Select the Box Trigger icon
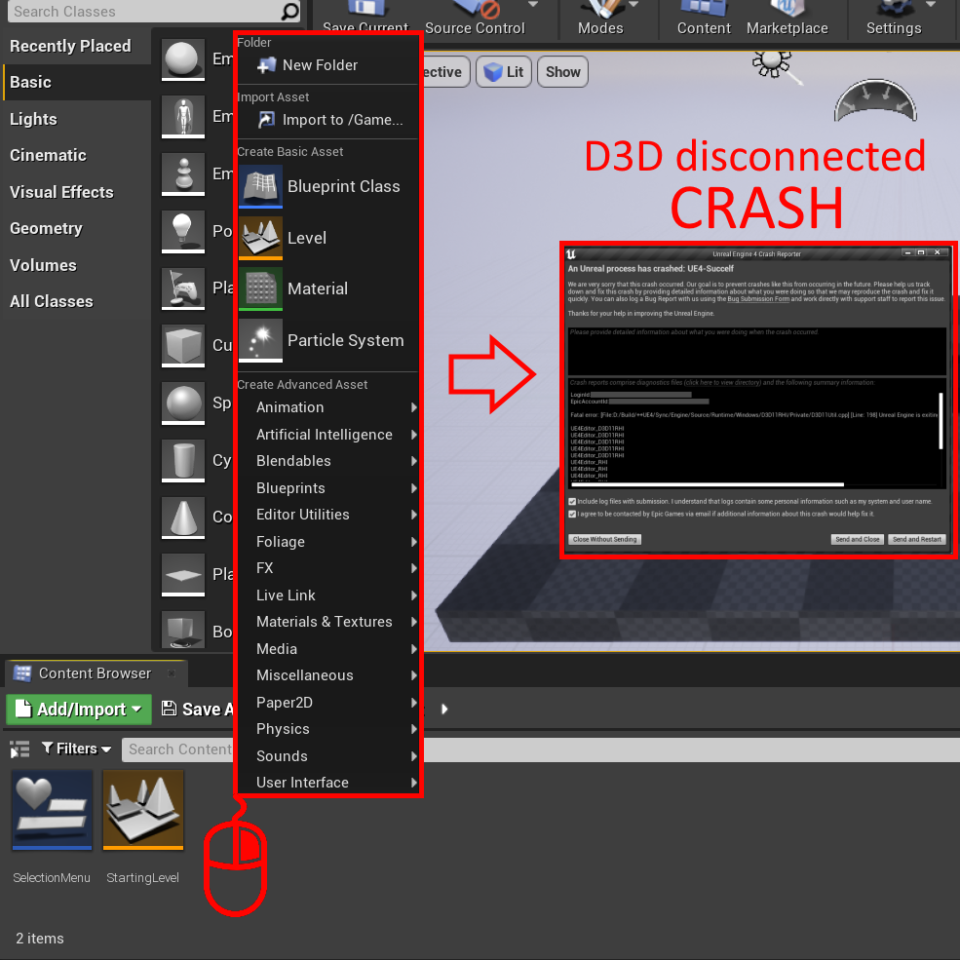This screenshot has width=960, height=960. coord(183,629)
